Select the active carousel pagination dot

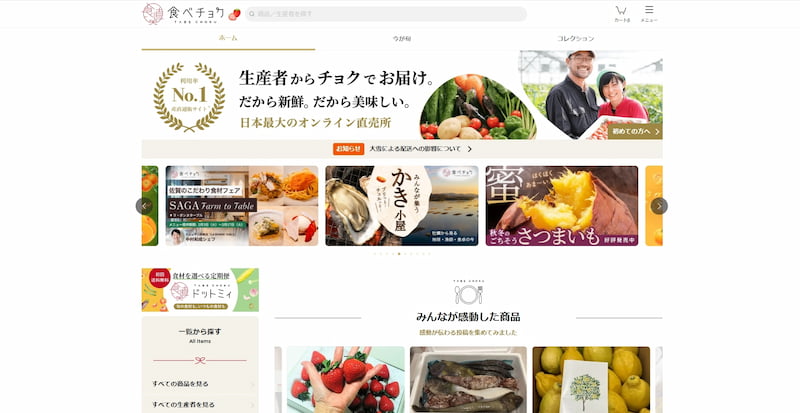click(x=399, y=253)
